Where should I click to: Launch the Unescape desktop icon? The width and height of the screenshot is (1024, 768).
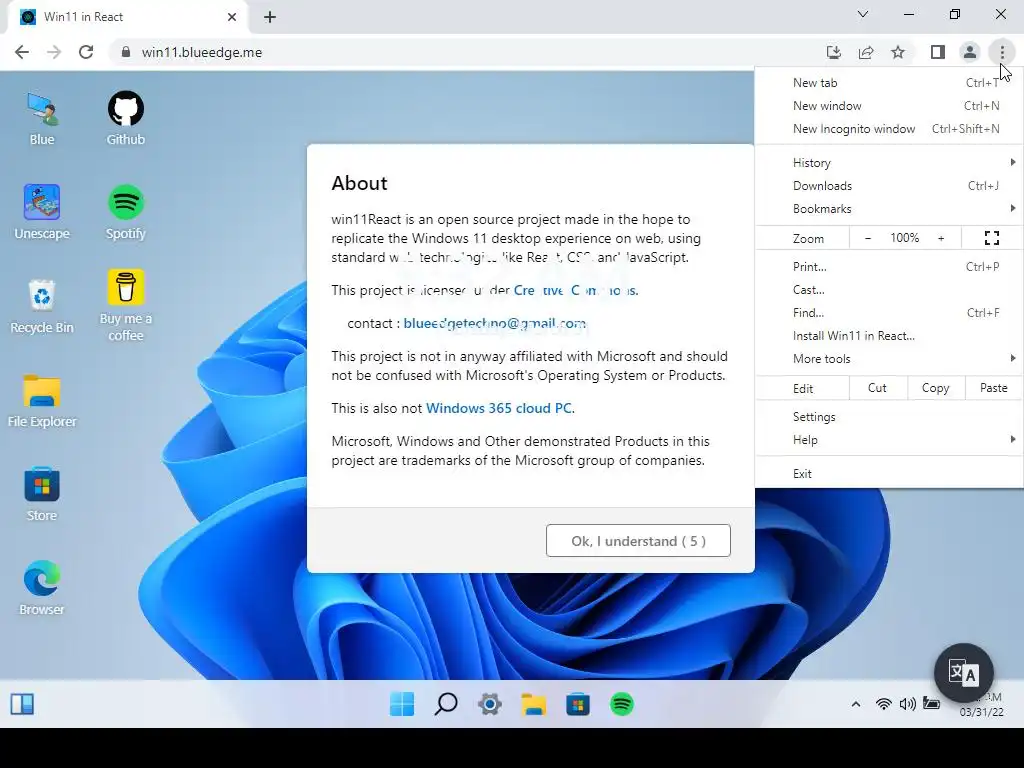point(42,212)
